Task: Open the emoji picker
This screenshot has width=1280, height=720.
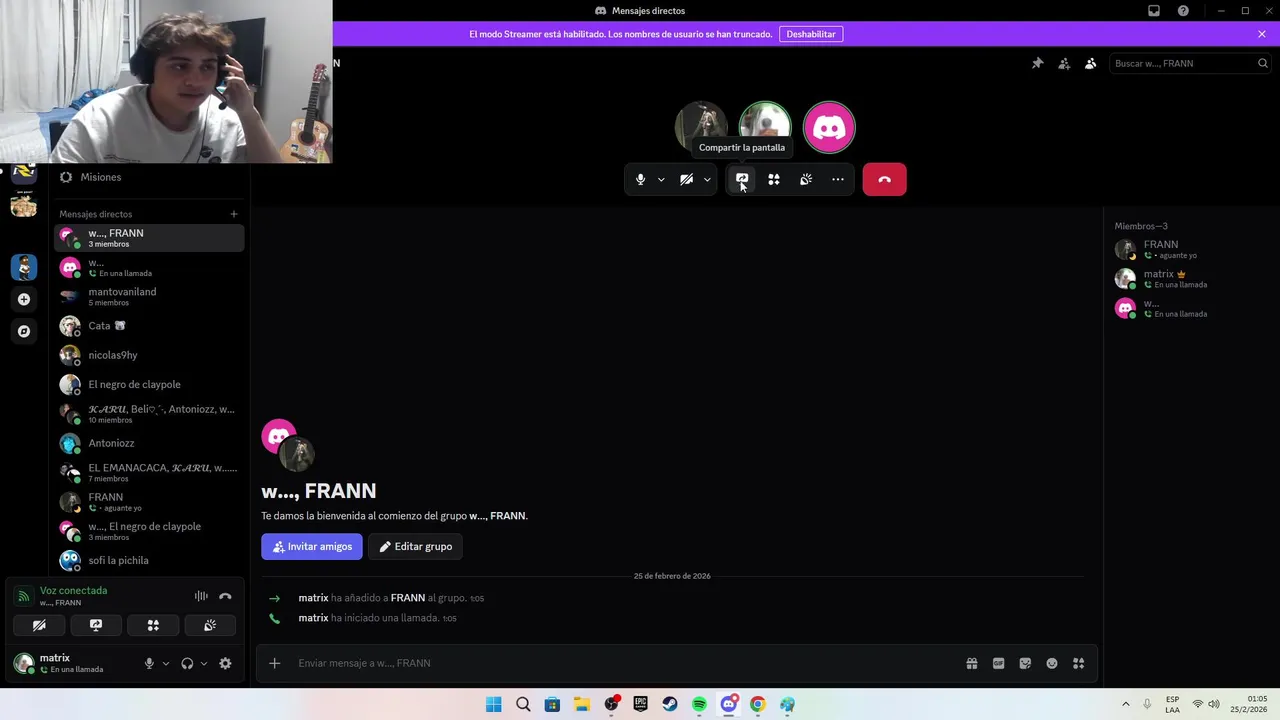Action: [x=1052, y=663]
